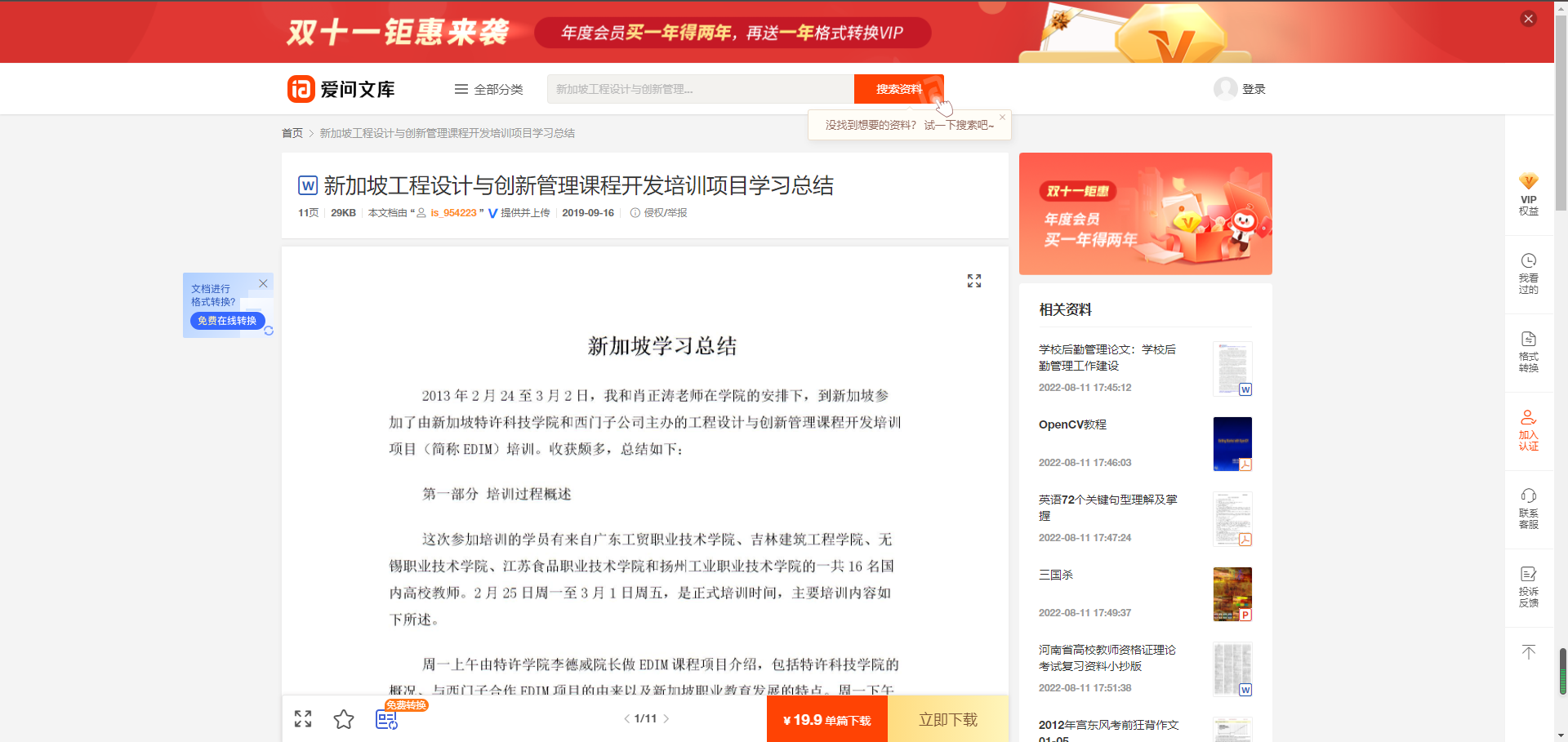The image size is (1568, 742).
Task: Open 我看过的 history in sidebar
Action: coord(1528,273)
